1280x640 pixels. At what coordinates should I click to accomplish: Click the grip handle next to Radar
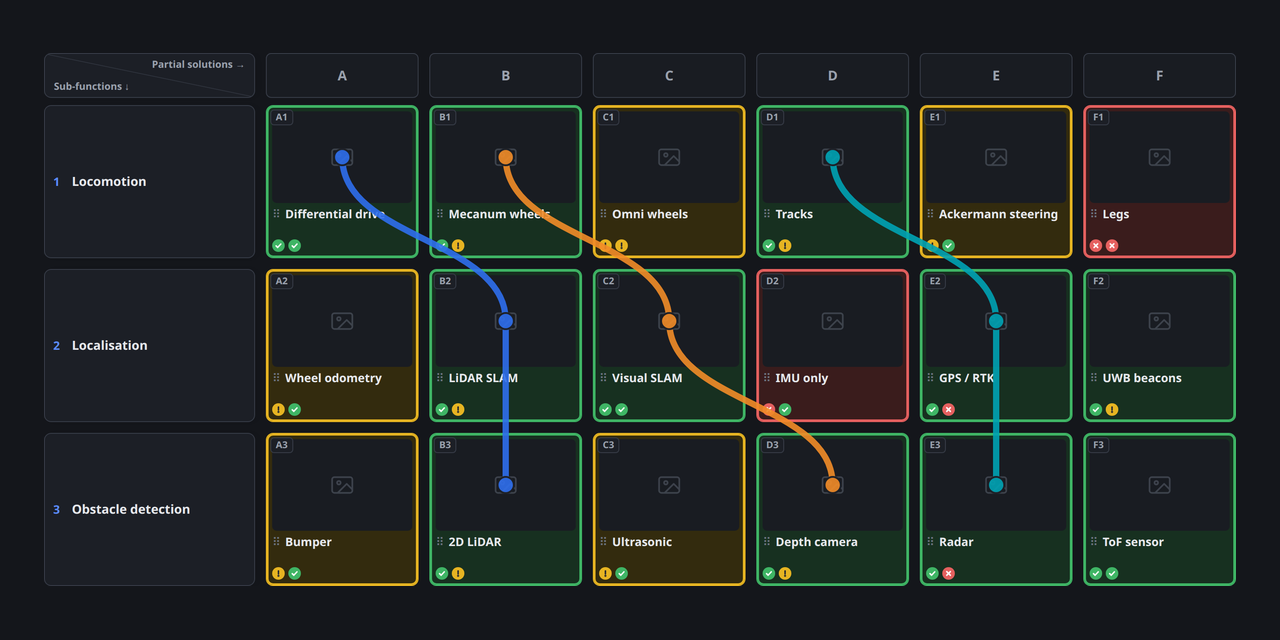point(930,542)
